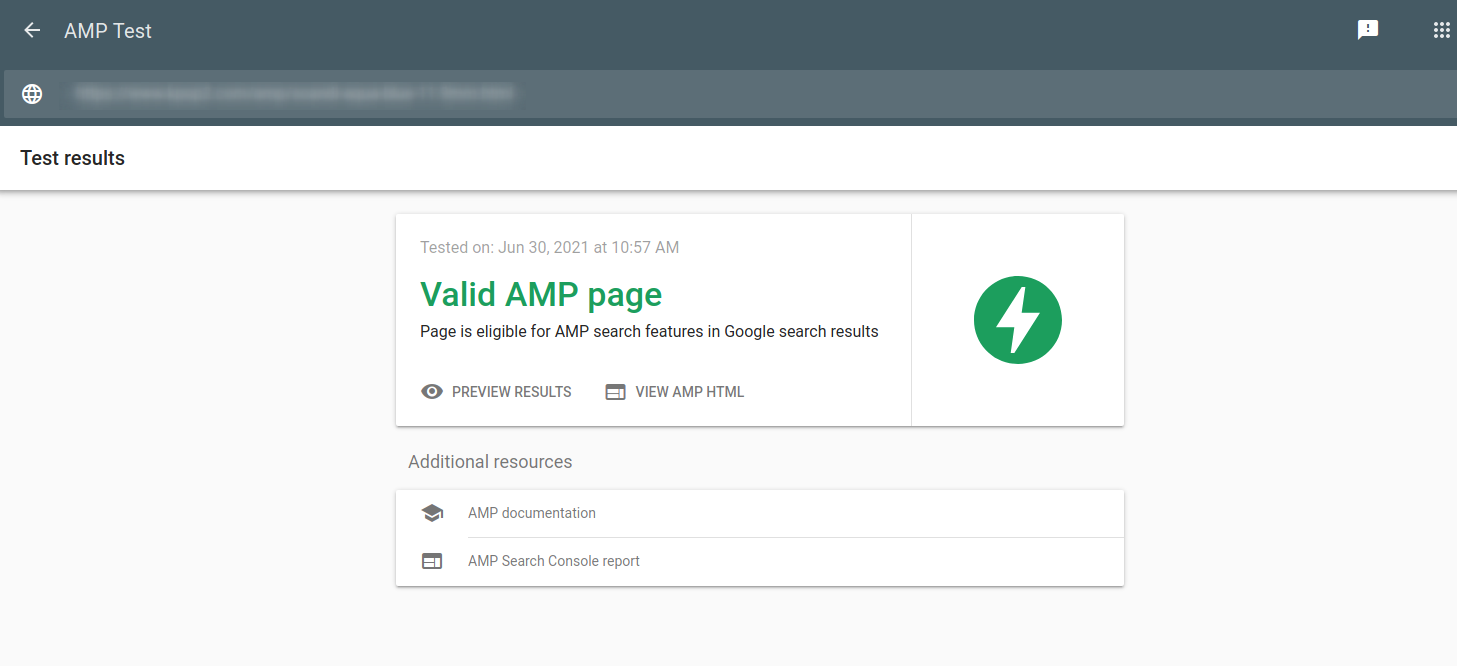Click the graduation cap documentation icon
The height and width of the screenshot is (666, 1457).
tap(432, 513)
